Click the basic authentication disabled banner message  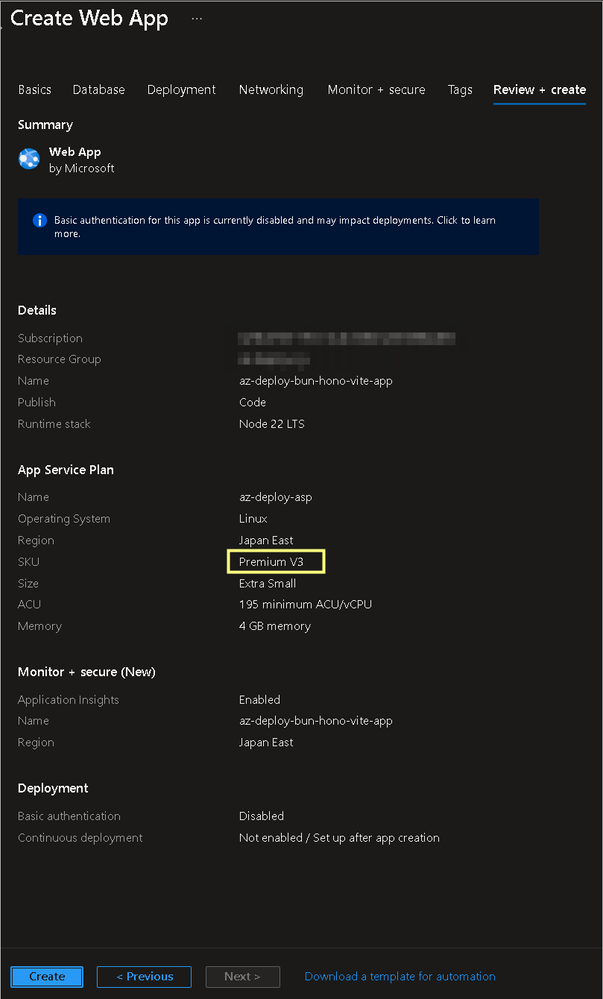tap(278, 227)
